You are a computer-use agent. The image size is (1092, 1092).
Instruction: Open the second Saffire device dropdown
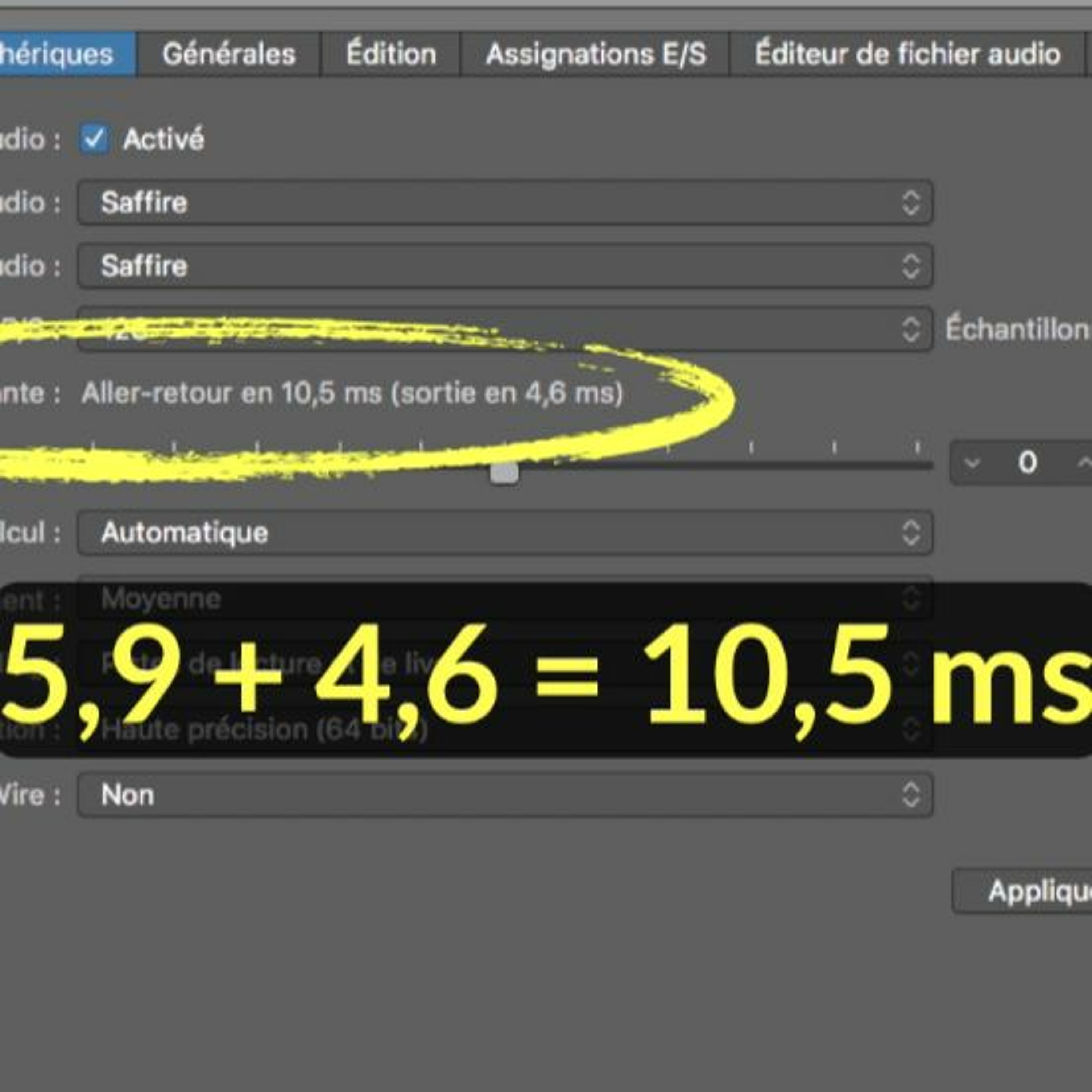click(505, 266)
